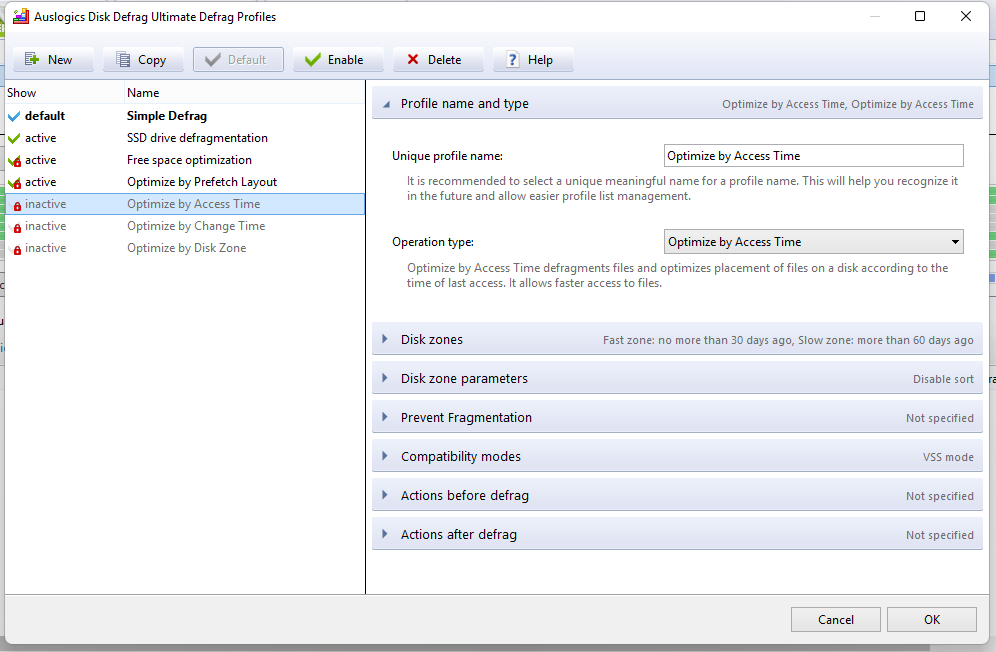Click the Enable profile button
The width and height of the screenshot is (996, 652).
[x=338, y=60]
